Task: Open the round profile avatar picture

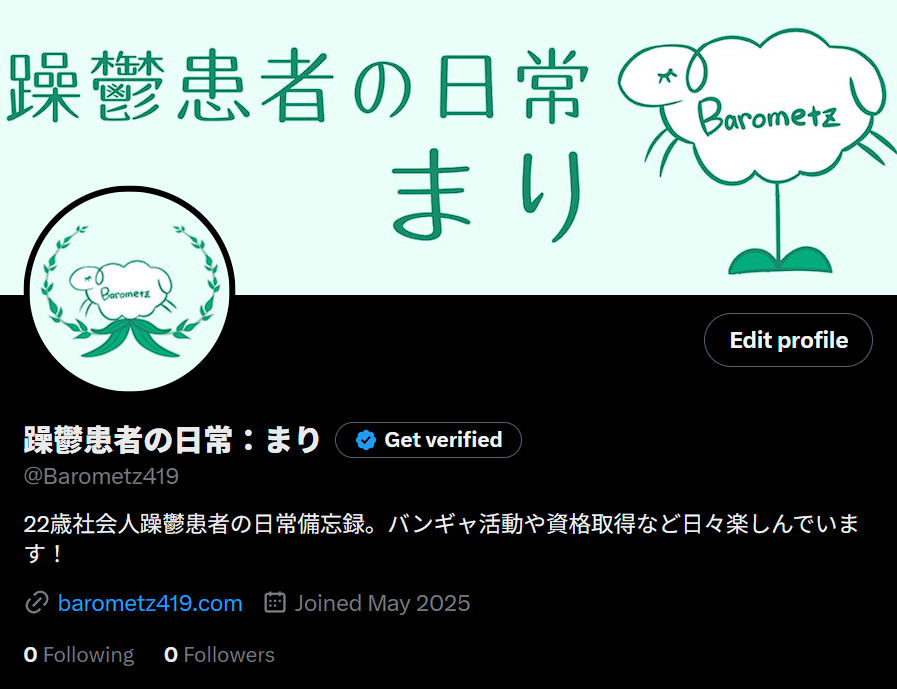Action: (x=129, y=292)
